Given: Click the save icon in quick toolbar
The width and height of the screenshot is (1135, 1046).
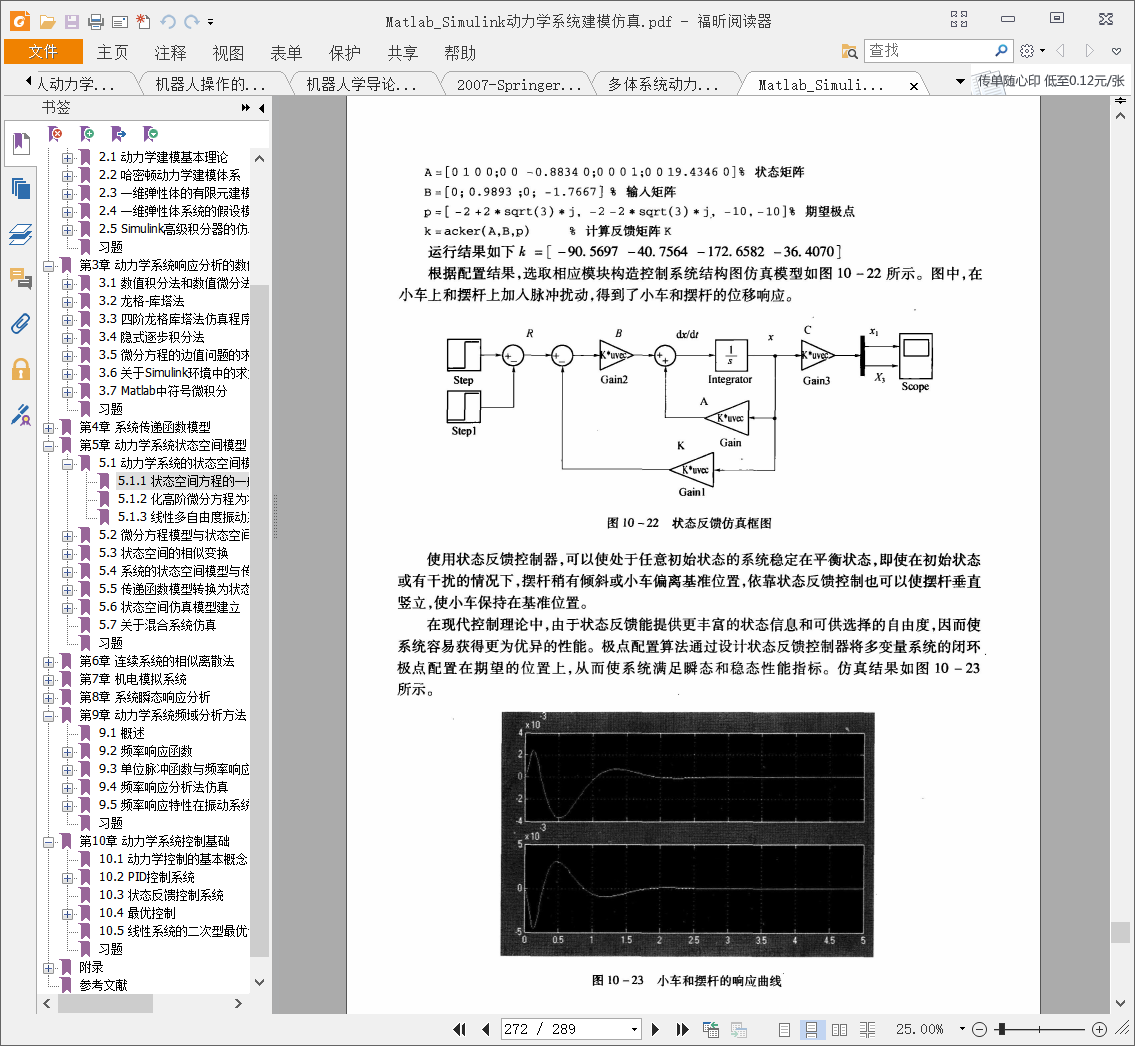Looking at the screenshot, I should tap(72, 22).
